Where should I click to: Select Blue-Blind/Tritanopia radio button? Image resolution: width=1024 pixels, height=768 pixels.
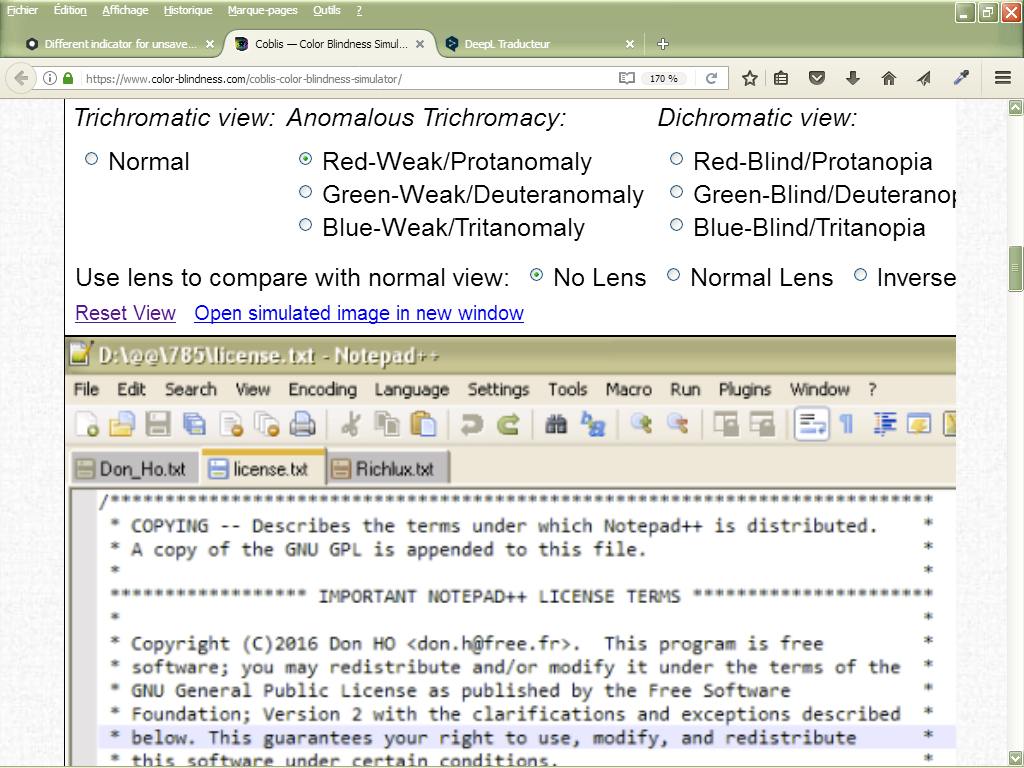click(677, 225)
